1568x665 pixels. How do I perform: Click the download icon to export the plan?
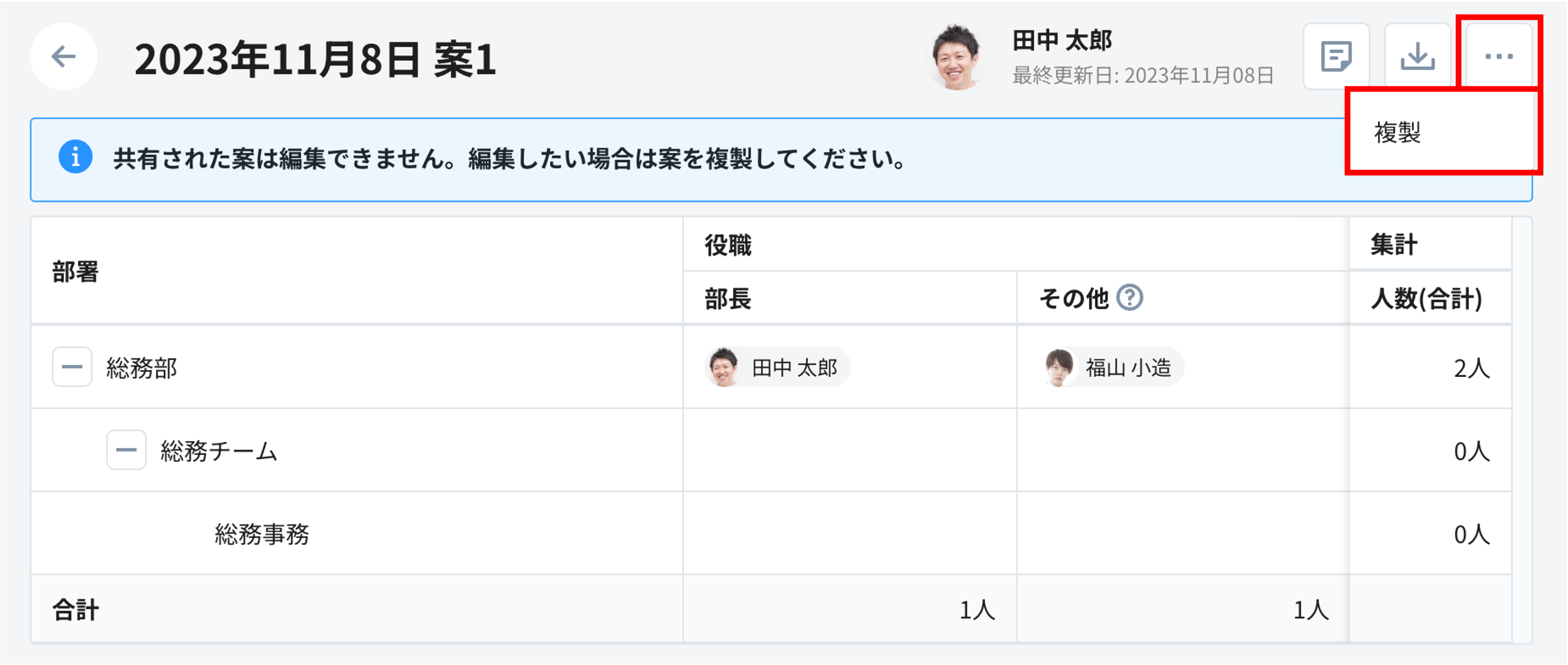(1418, 55)
